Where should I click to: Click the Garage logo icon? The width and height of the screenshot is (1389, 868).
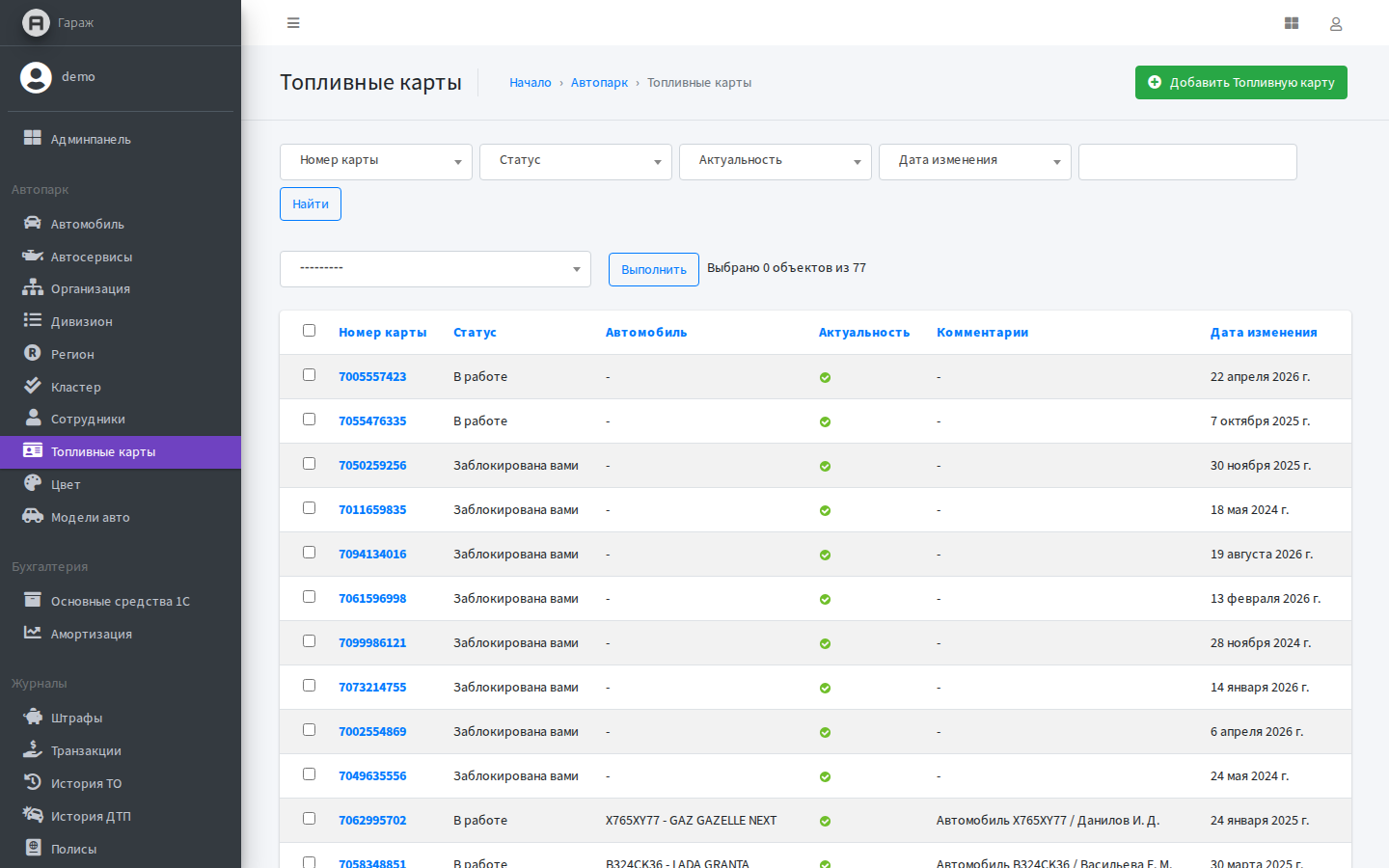(x=36, y=22)
